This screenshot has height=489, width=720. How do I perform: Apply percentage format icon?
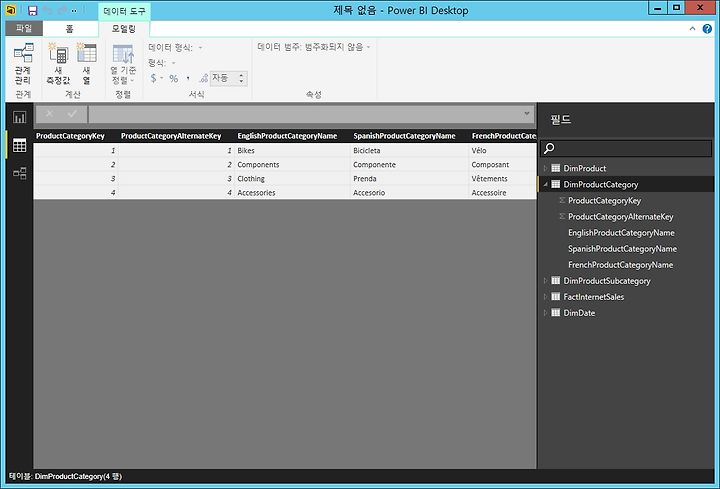coord(174,79)
